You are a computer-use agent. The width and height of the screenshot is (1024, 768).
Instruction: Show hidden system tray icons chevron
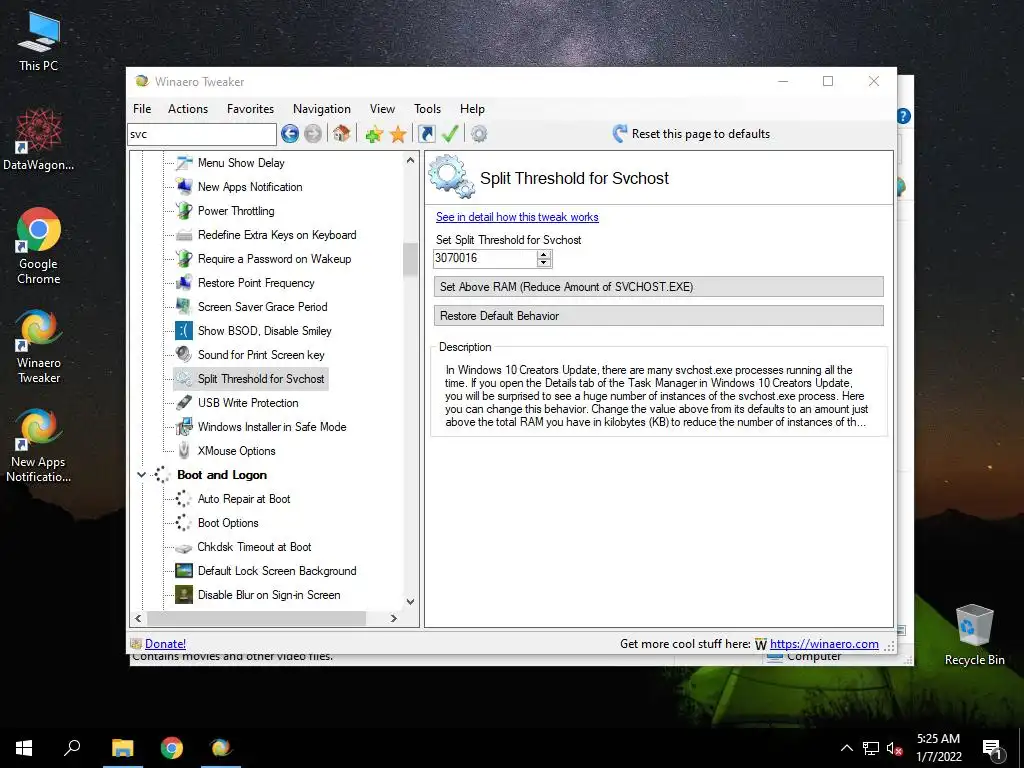[x=846, y=748]
